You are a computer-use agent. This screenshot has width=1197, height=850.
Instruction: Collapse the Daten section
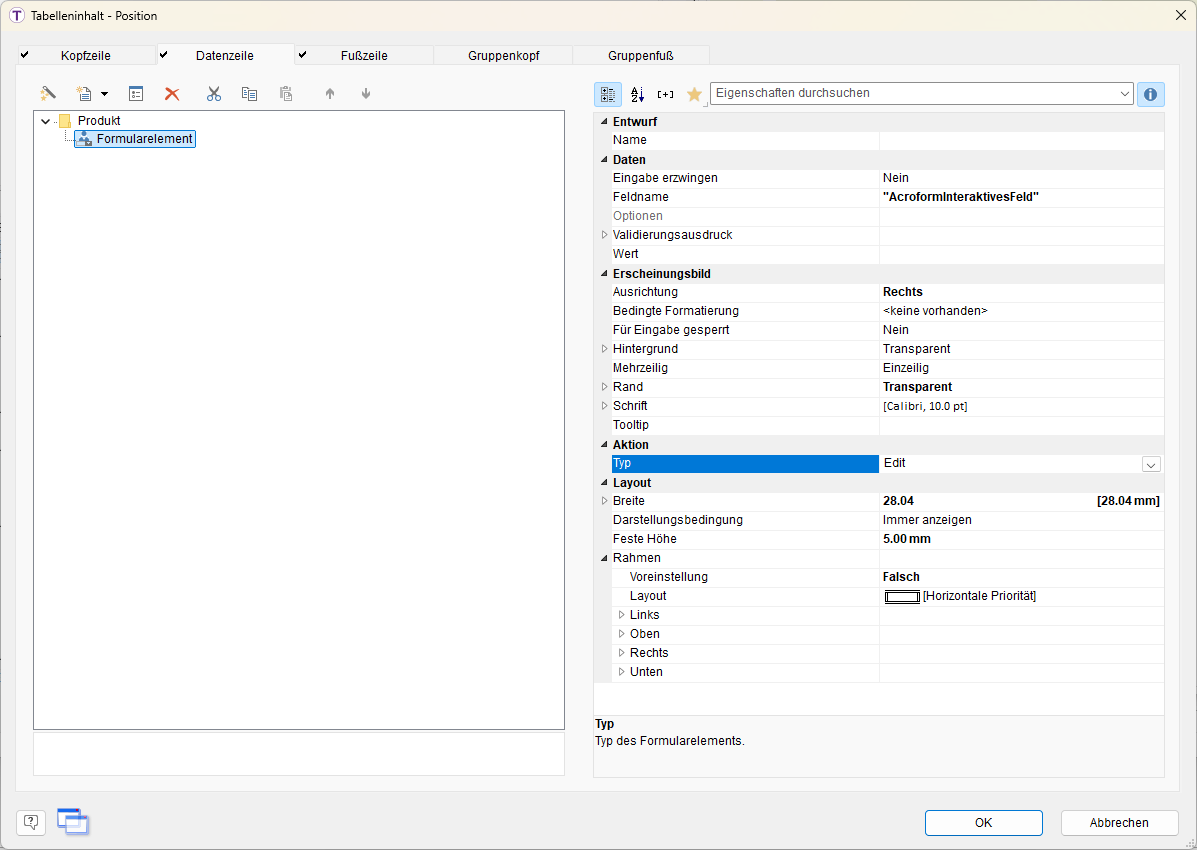coord(604,160)
